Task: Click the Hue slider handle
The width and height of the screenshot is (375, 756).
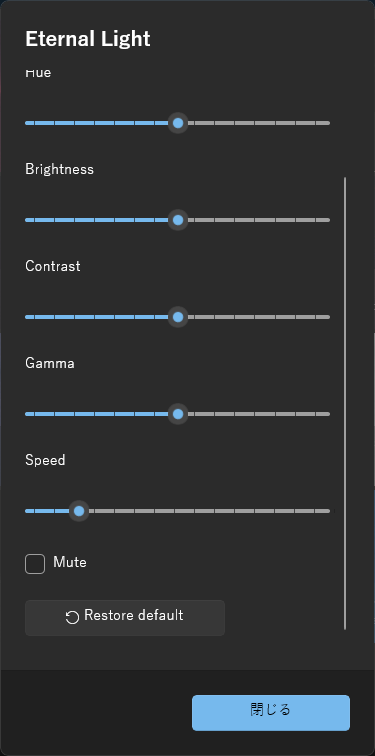Action: (x=178, y=123)
